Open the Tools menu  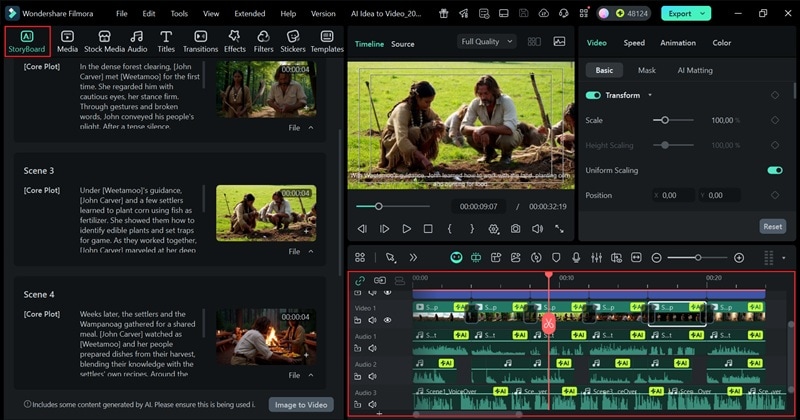(x=179, y=14)
